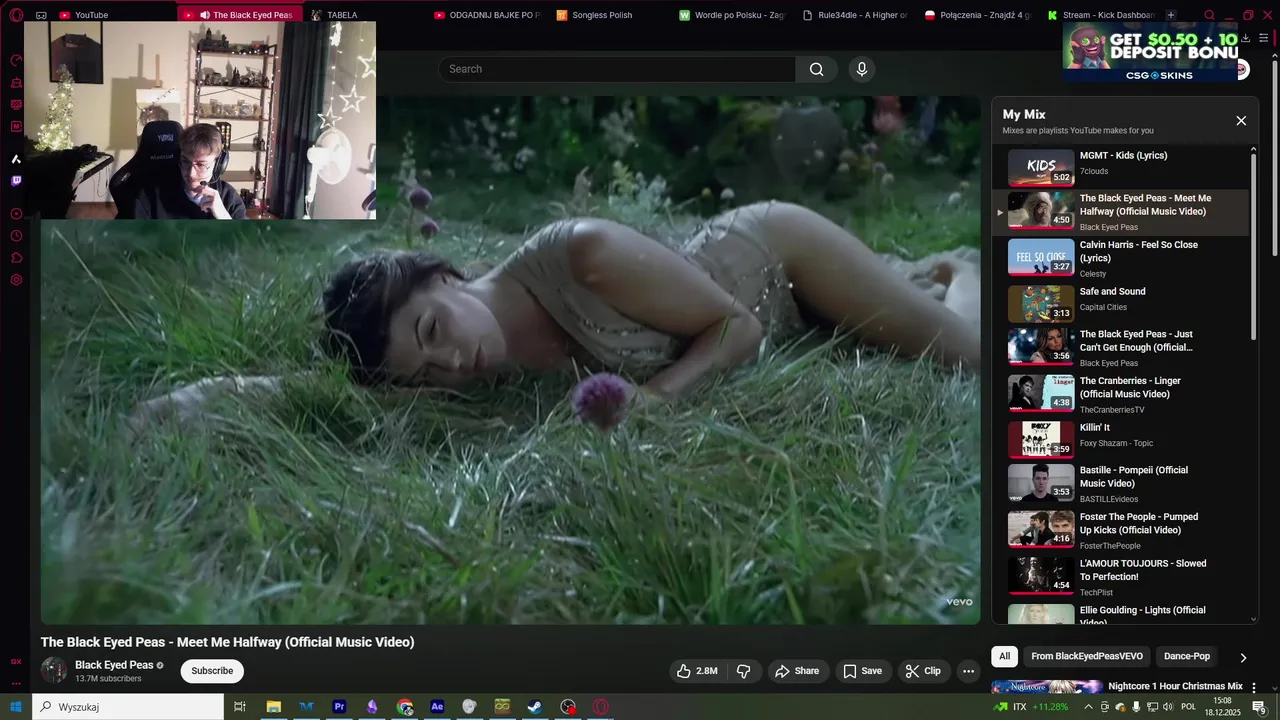Dislike the video with thumbs down
The height and width of the screenshot is (720, 1280).
tap(744, 671)
